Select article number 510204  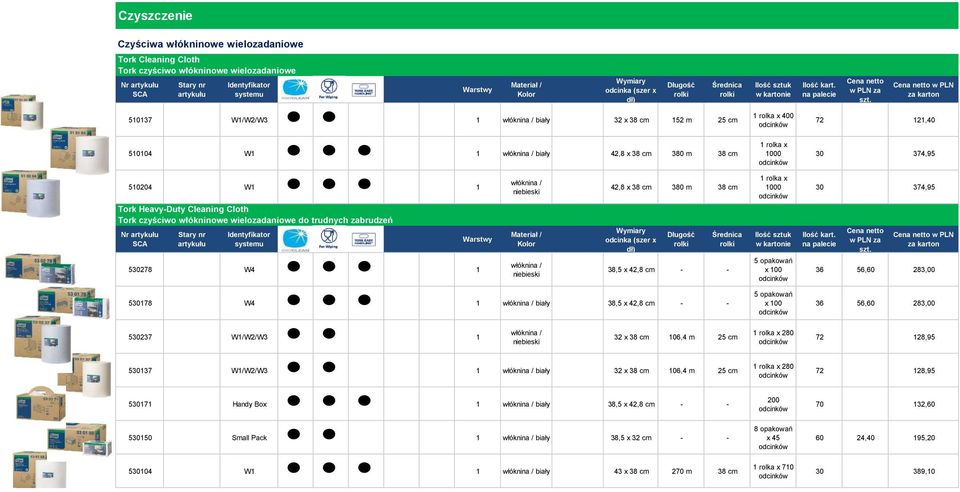click(140, 187)
